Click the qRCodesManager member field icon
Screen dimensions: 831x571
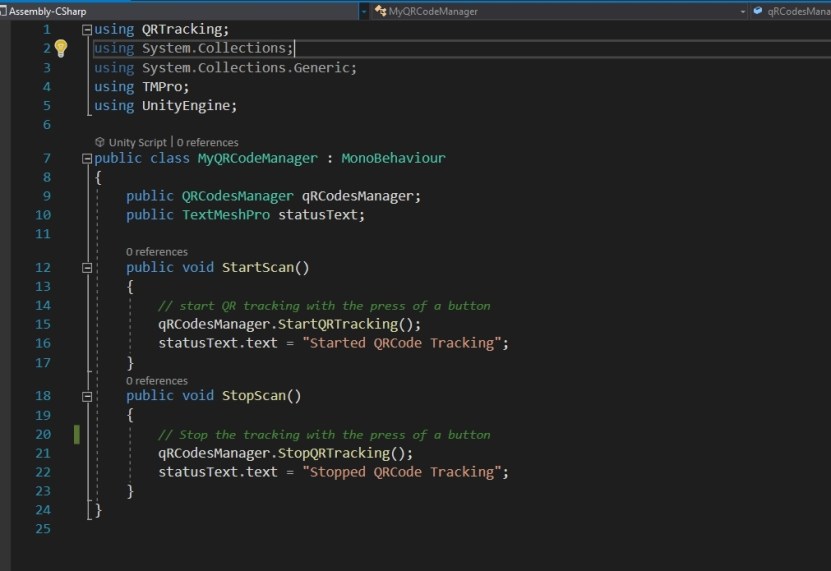coord(758,11)
